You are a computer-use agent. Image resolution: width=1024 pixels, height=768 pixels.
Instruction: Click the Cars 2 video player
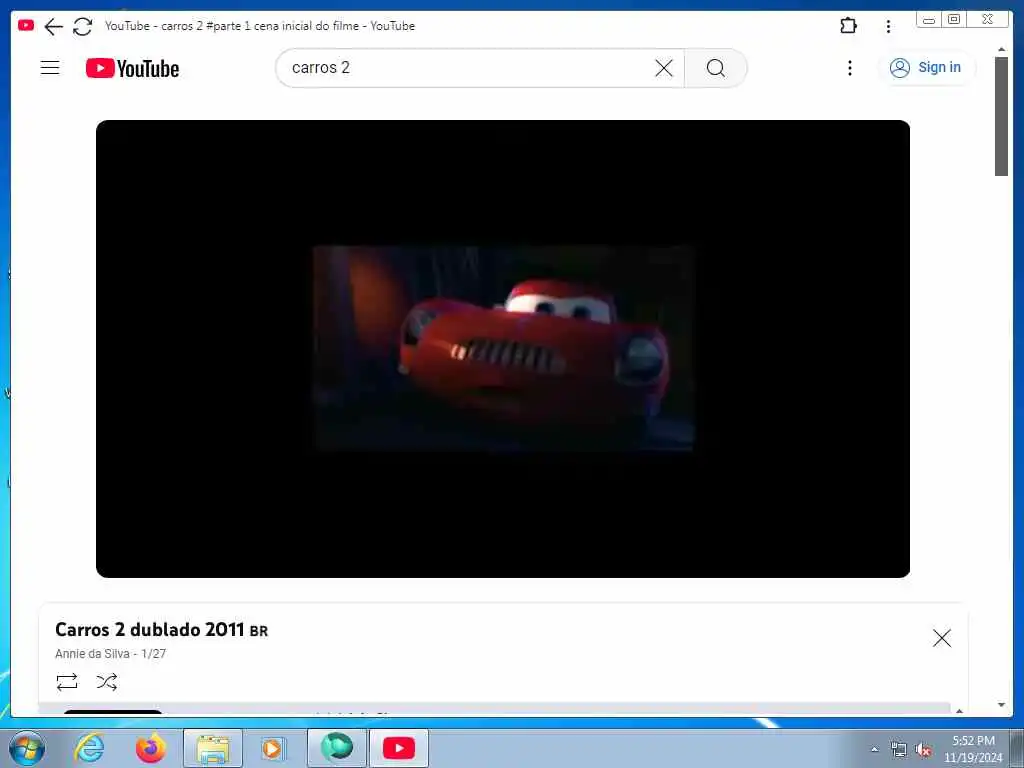click(x=503, y=349)
